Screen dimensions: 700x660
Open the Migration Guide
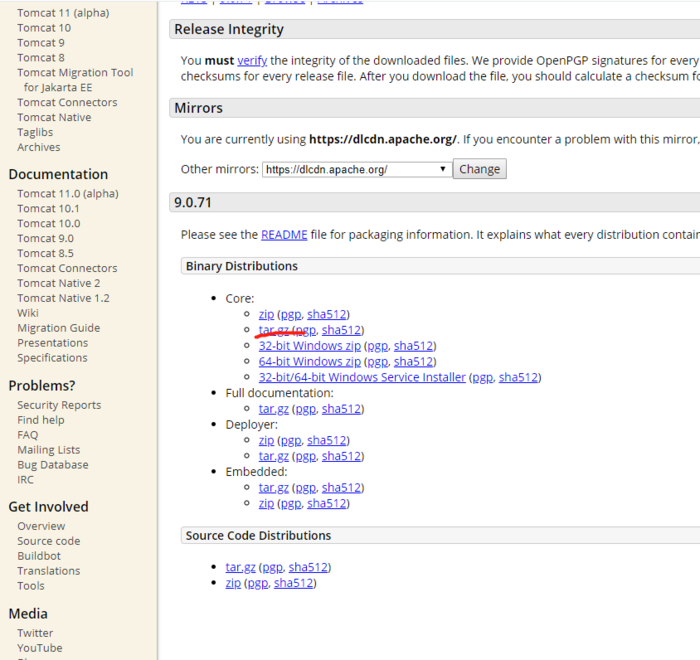pyautogui.click(x=58, y=328)
